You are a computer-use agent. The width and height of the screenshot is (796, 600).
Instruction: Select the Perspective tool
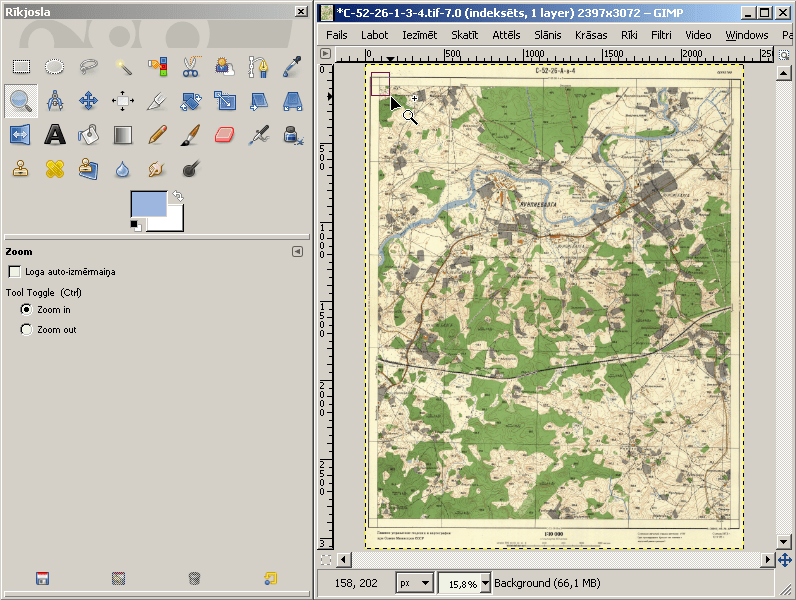[x=292, y=101]
